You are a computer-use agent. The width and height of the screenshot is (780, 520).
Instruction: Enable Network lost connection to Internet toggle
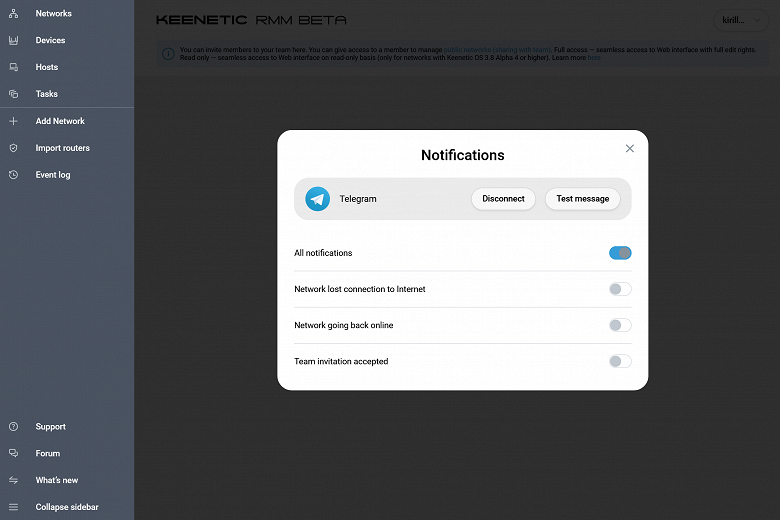(620, 289)
